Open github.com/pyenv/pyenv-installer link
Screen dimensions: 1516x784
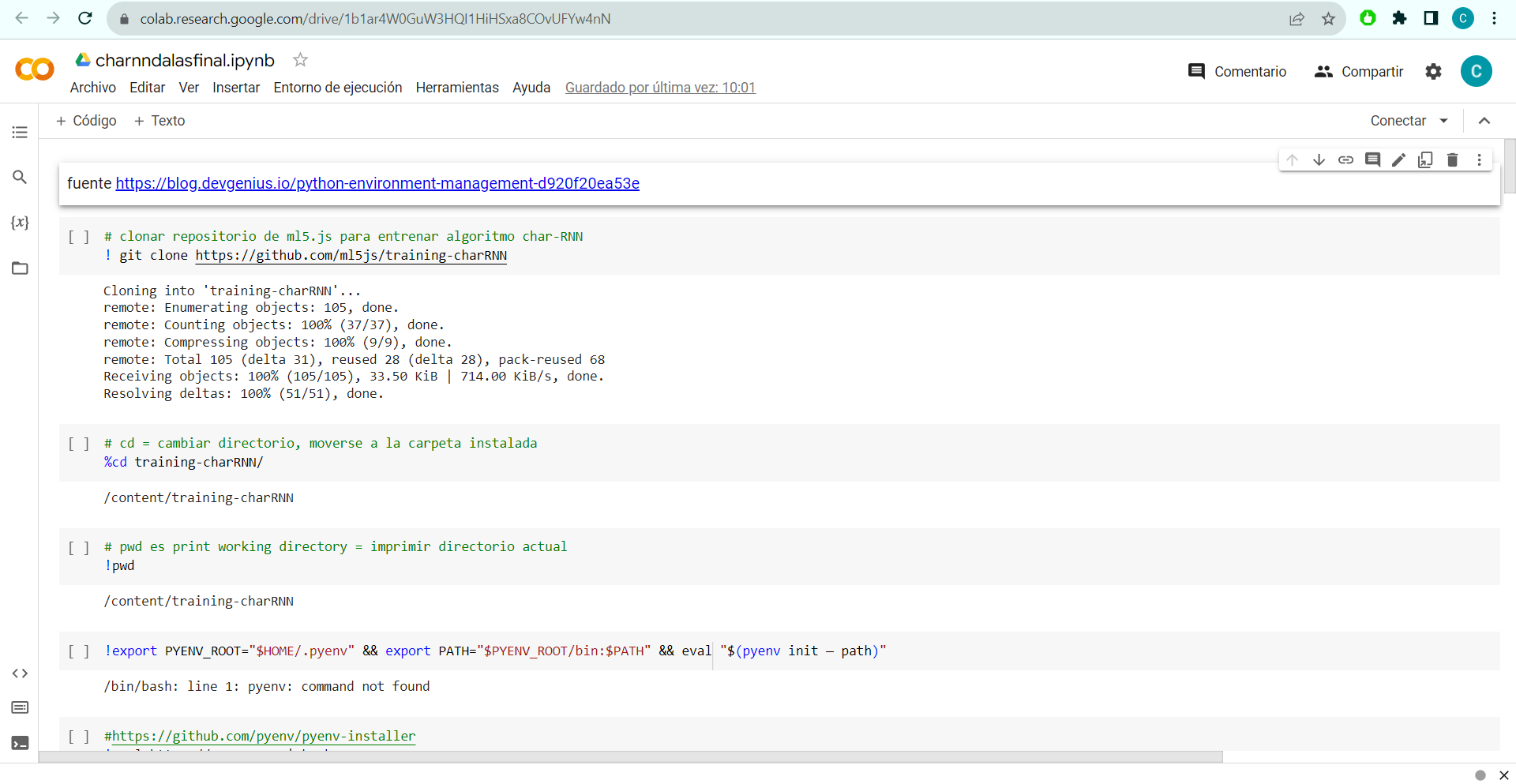(x=264, y=737)
